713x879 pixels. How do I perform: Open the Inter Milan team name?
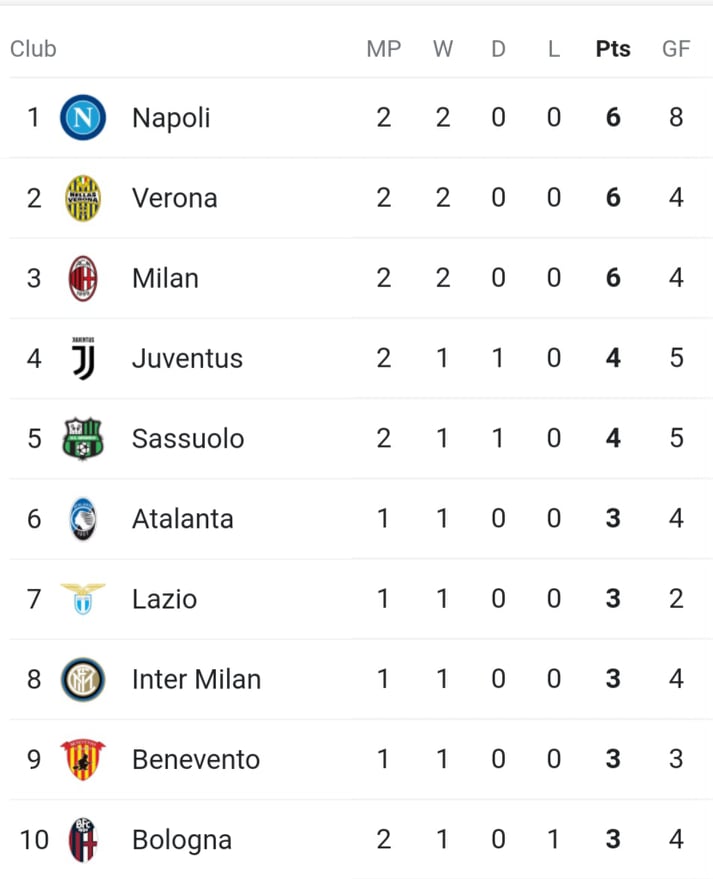point(197,679)
